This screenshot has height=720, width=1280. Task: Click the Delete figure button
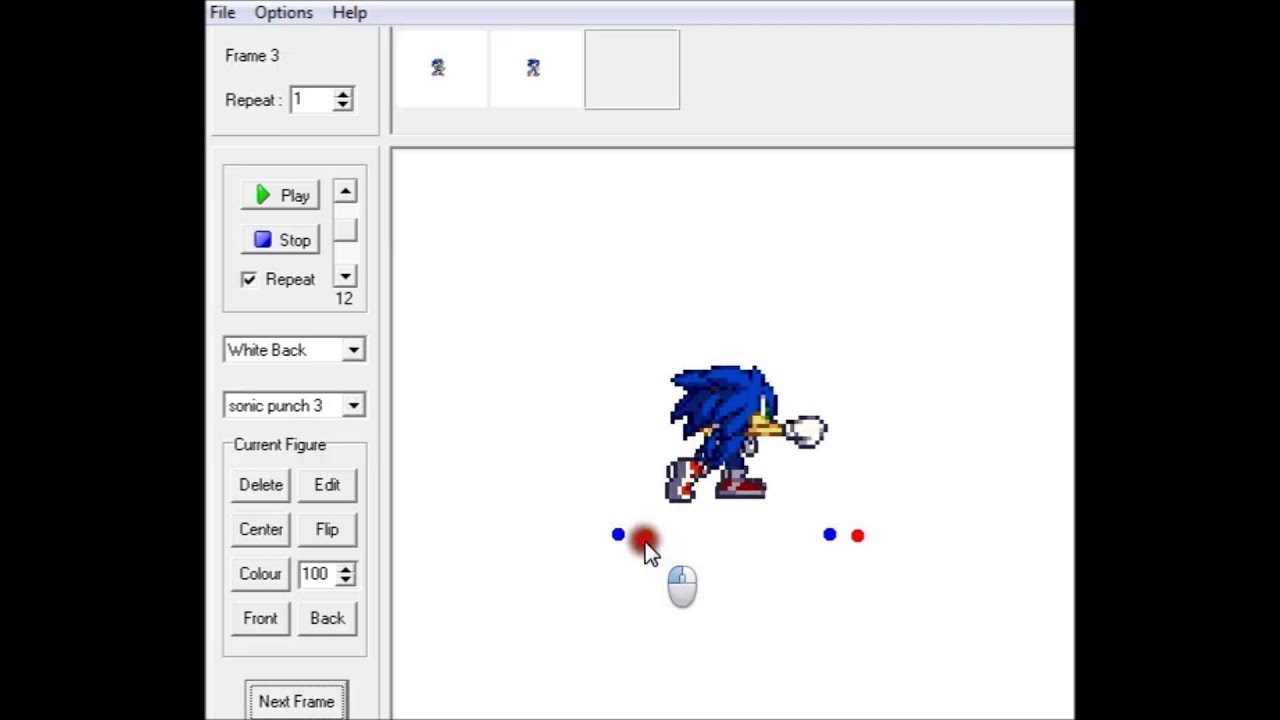261,484
